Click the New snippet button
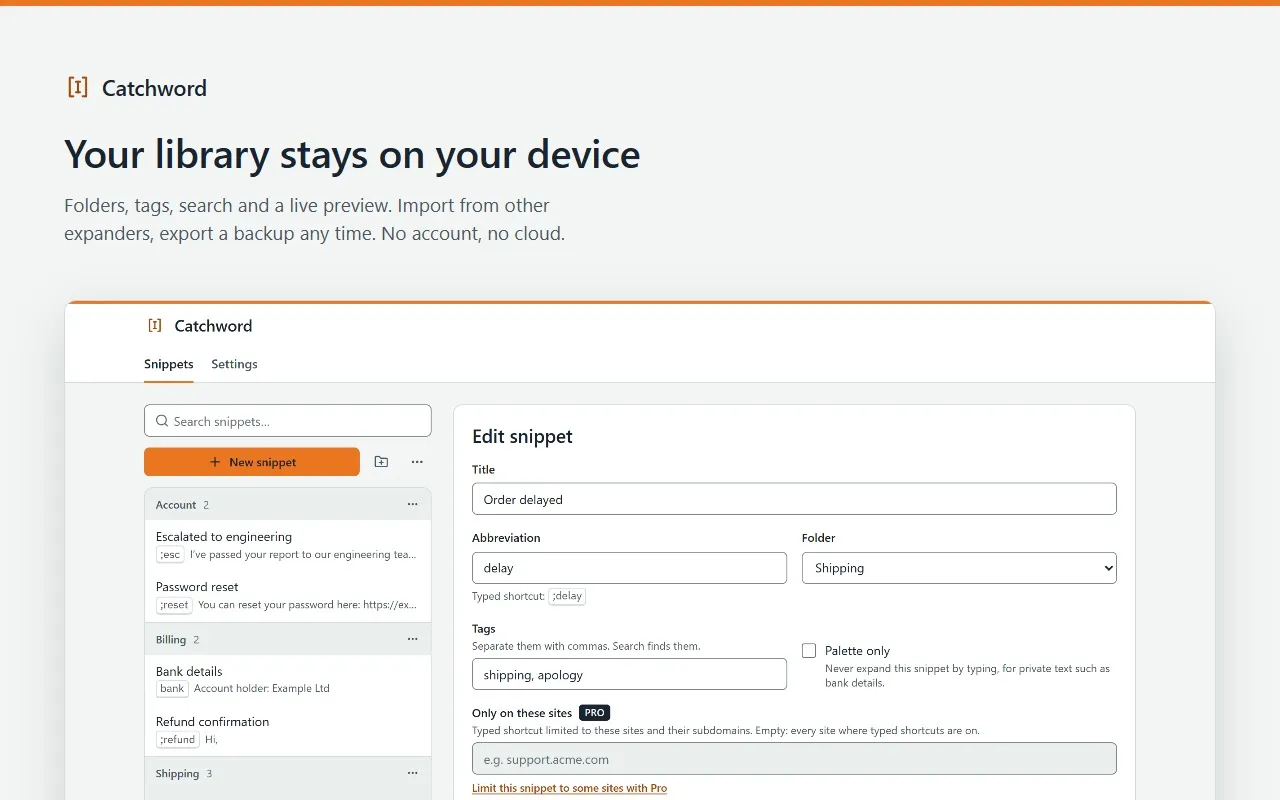Viewport: 1280px width, 800px height. point(252,462)
